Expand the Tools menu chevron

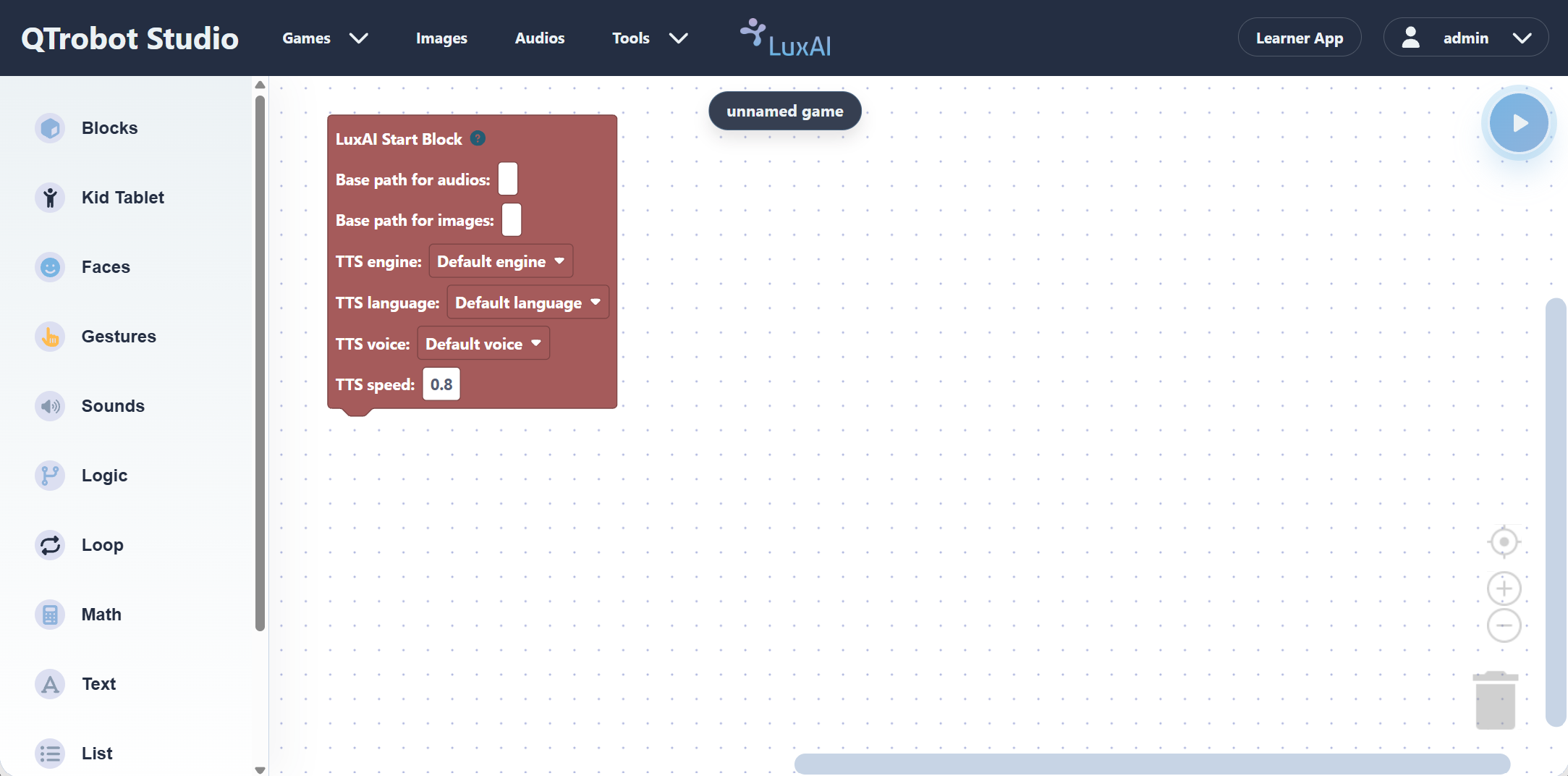[678, 38]
